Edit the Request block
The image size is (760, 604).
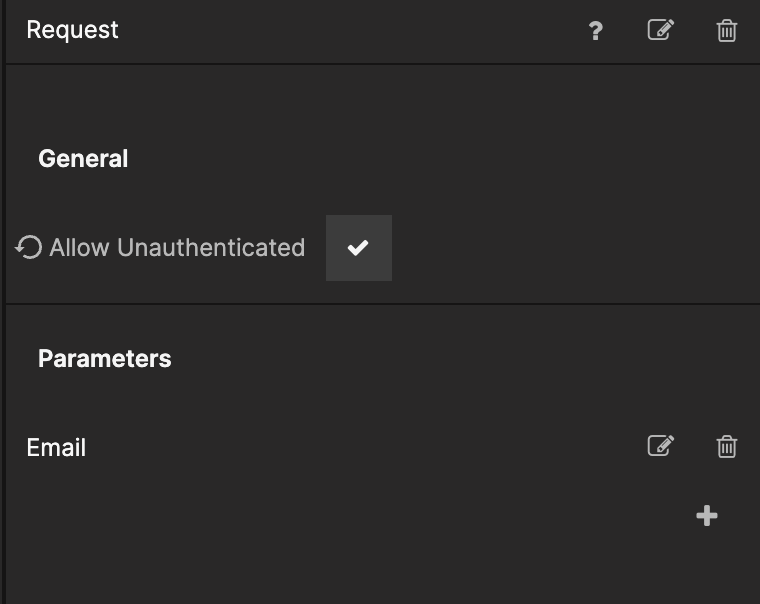660,30
